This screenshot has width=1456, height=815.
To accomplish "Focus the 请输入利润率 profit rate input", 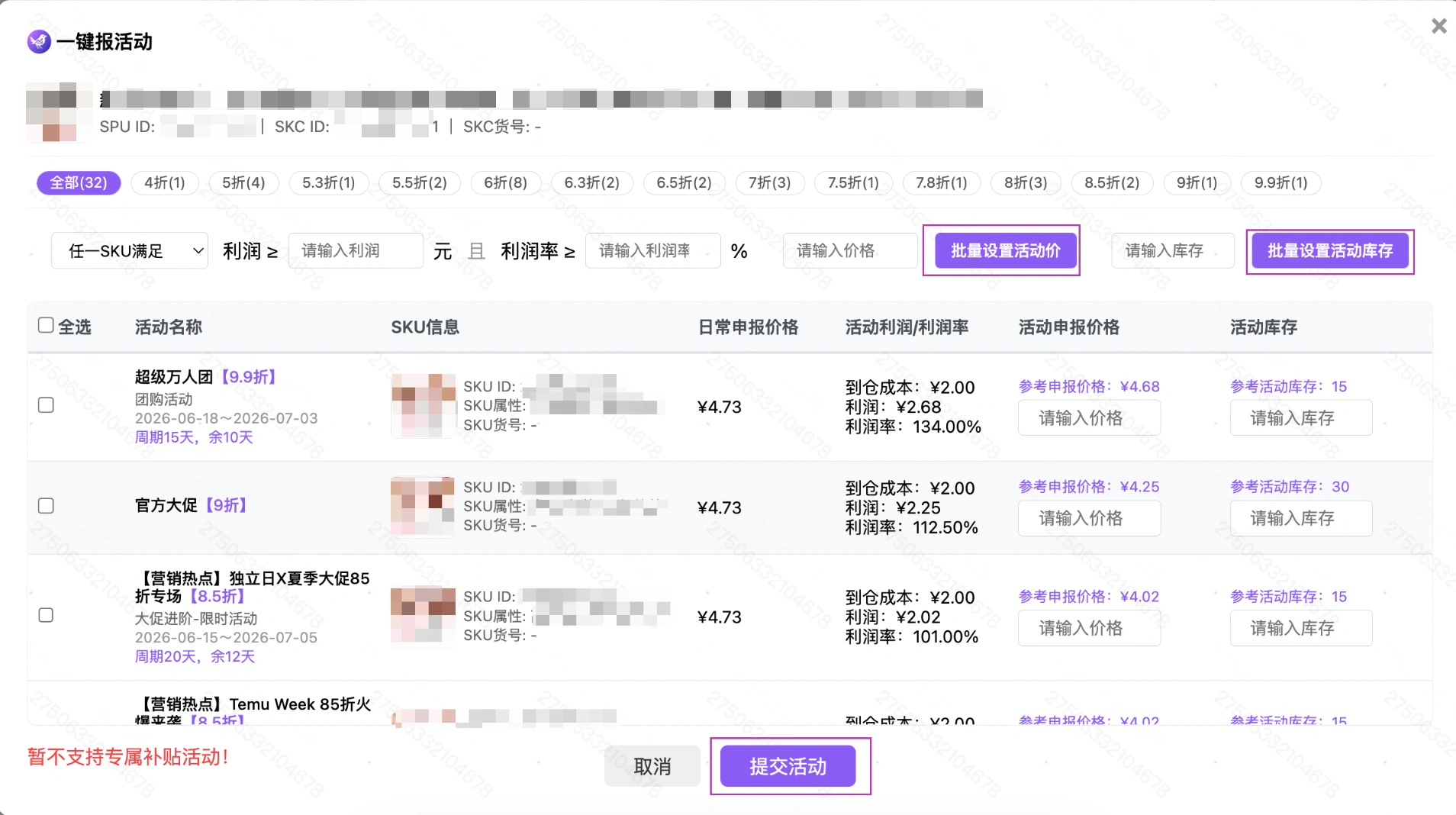I will (652, 251).
